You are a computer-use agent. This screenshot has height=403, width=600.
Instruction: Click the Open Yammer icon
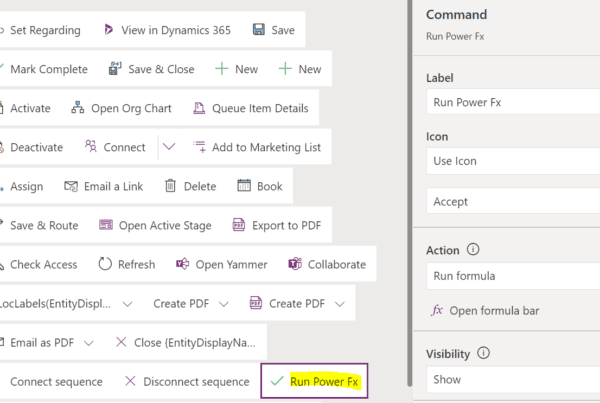click(183, 264)
